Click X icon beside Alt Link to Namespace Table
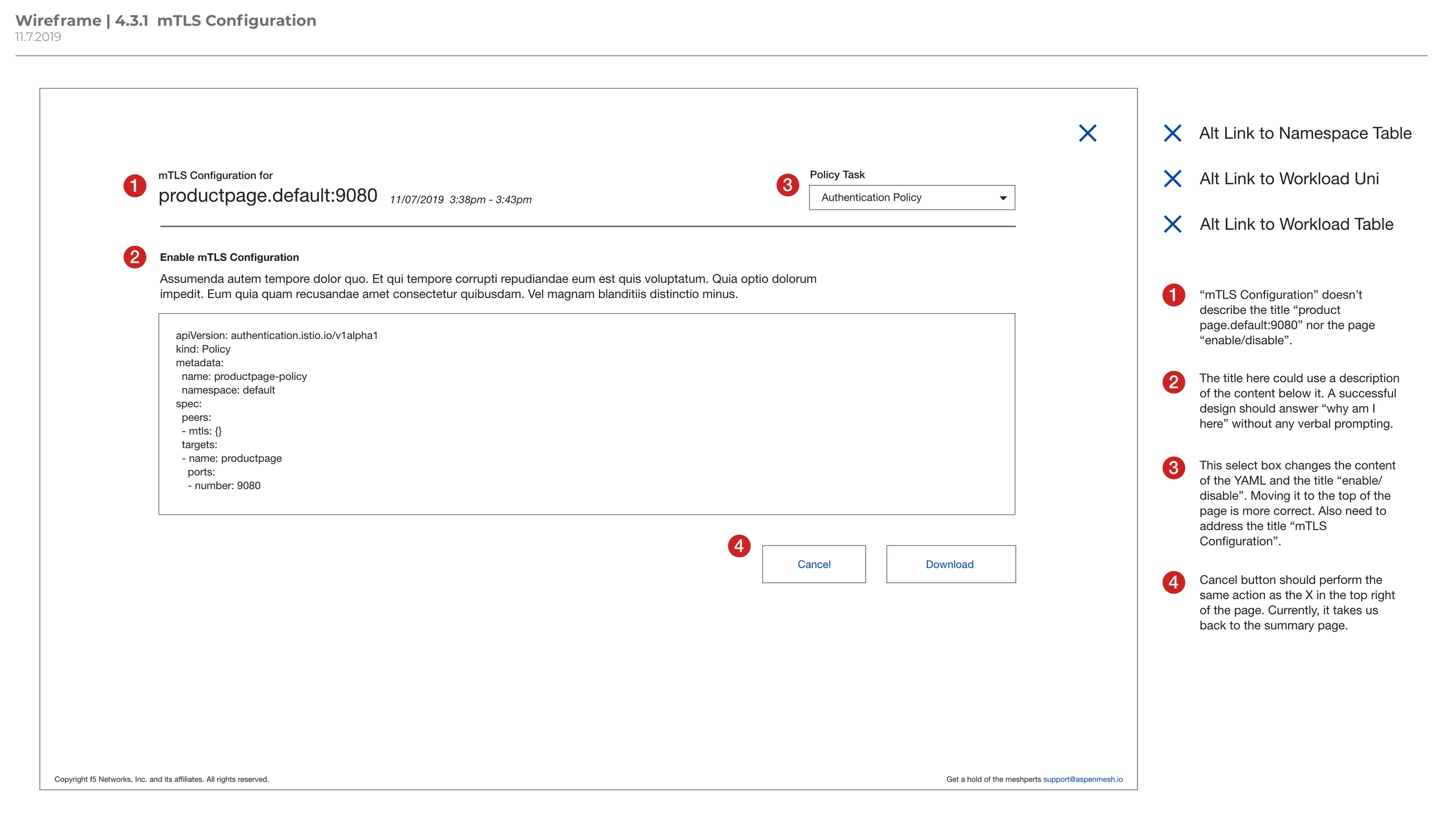 pyautogui.click(x=1172, y=133)
